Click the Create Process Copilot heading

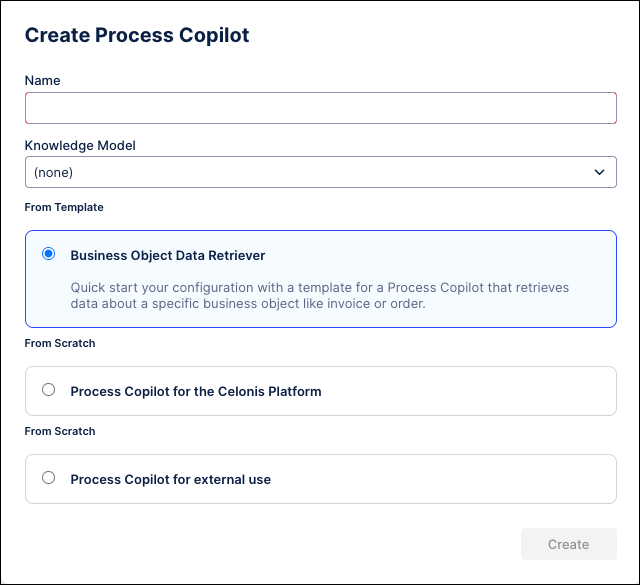(137, 35)
